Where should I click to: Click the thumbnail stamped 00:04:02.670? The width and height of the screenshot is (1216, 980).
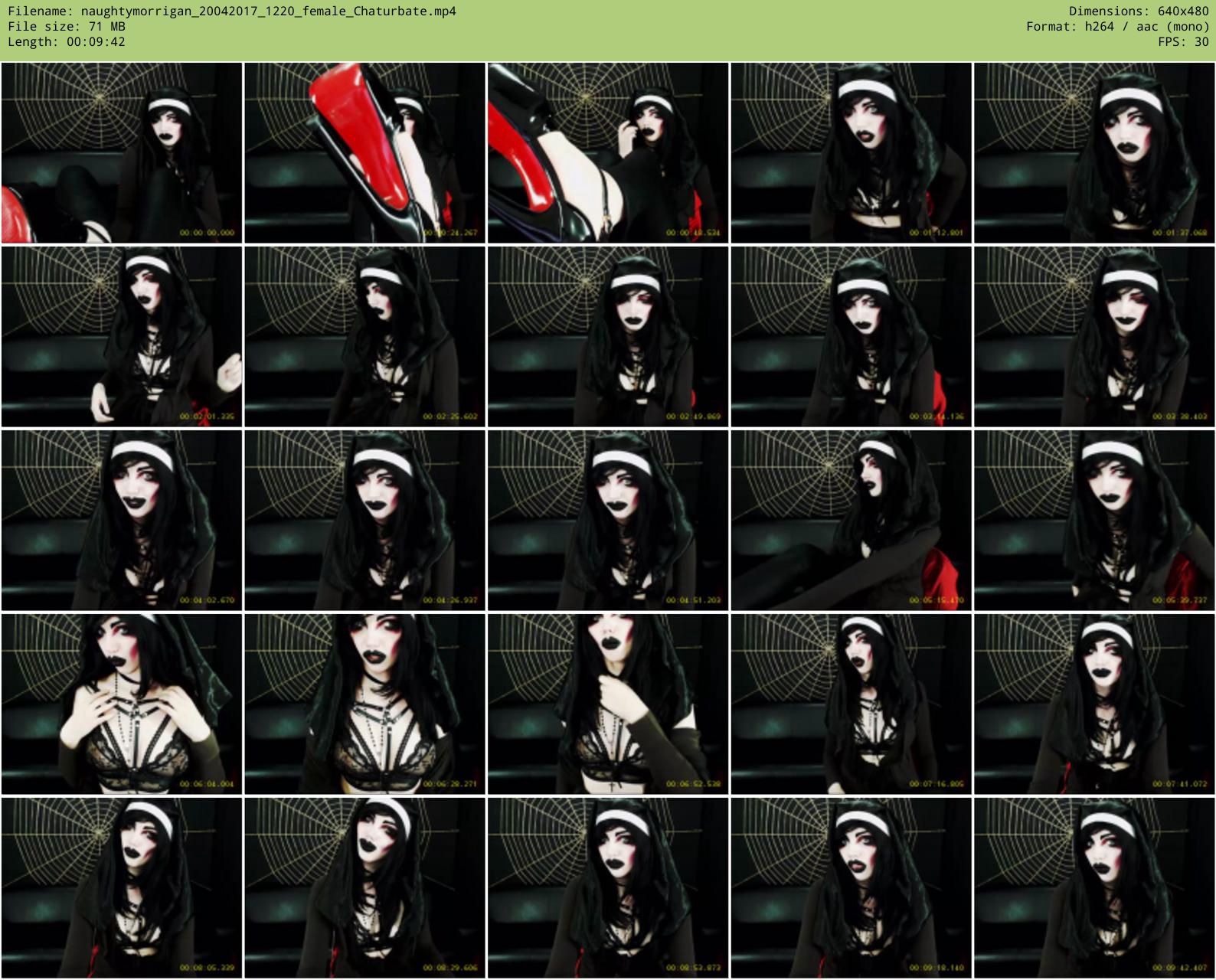(x=122, y=520)
